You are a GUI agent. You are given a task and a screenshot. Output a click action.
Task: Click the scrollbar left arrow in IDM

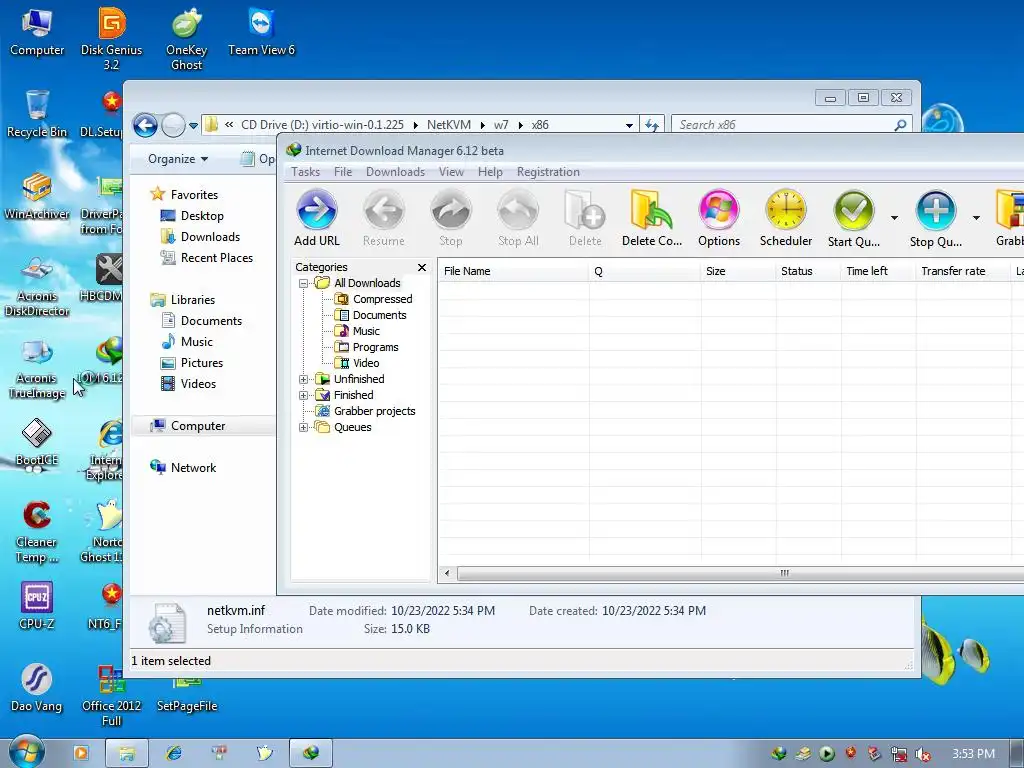(x=447, y=573)
